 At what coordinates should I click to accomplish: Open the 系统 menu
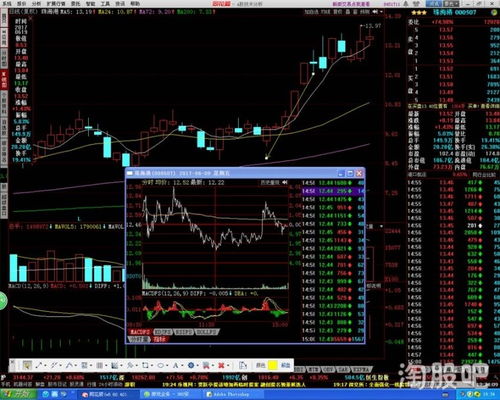7,4
